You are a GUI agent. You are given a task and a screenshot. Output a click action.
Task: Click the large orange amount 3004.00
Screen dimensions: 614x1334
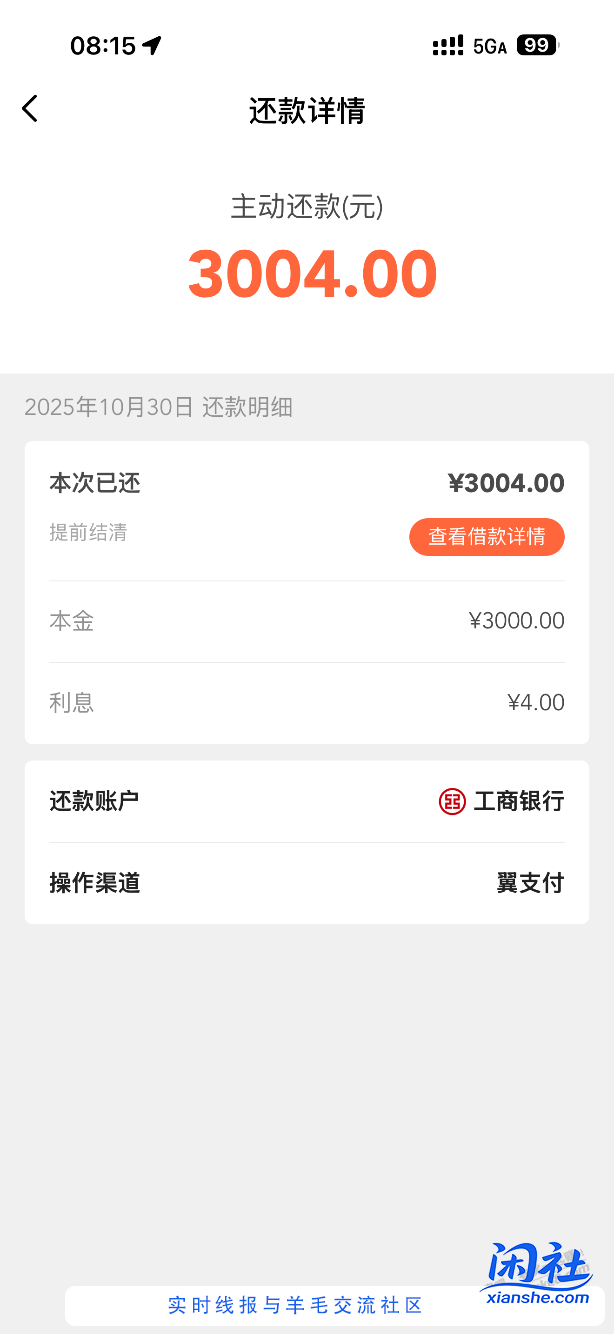click(312, 273)
